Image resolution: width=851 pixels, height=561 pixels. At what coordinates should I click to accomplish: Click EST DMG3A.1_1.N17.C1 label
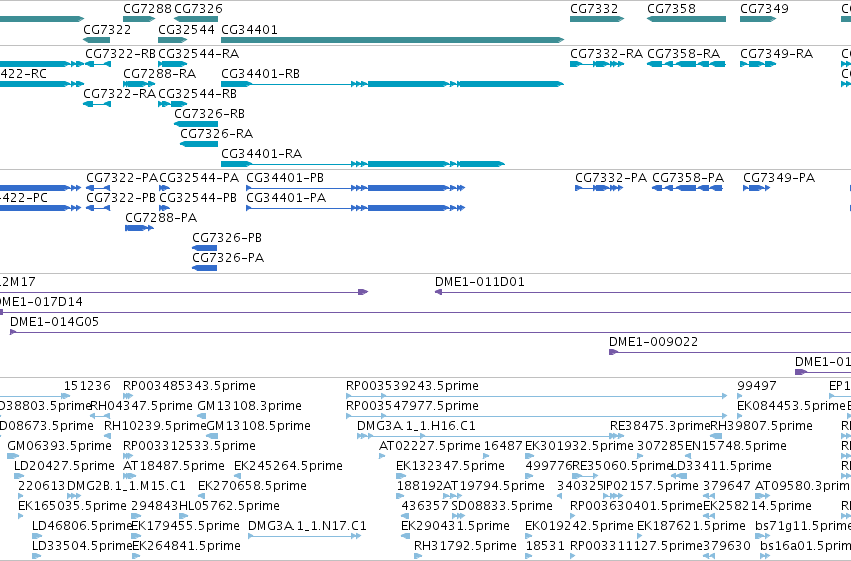(307, 525)
